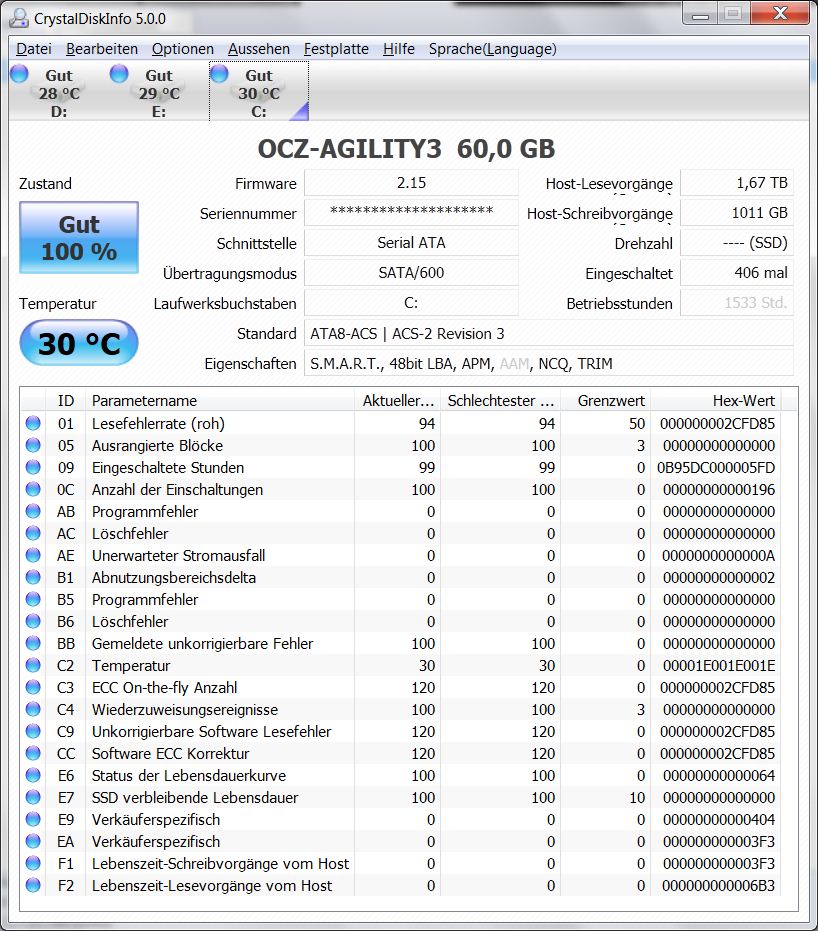Image resolution: width=818 pixels, height=931 pixels.
Task: Click the Gut 100 % health status button
Action: point(79,238)
